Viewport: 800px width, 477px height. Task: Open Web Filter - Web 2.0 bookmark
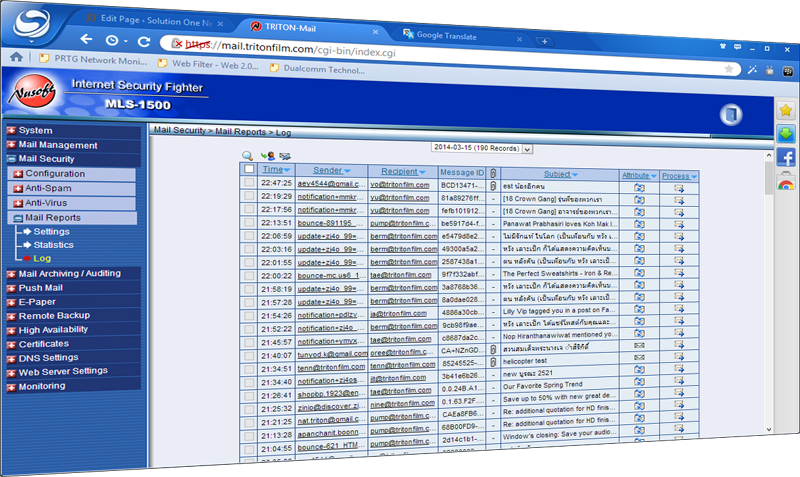208,64
